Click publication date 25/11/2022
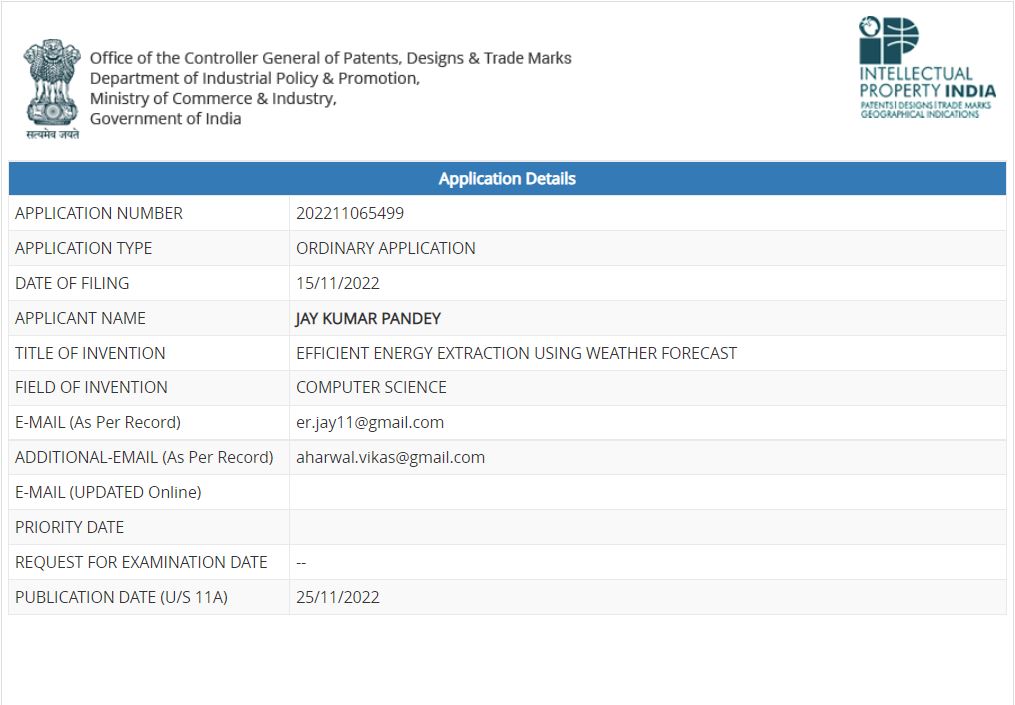Image resolution: width=1015 pixels, height=705 pixels. [337, 597]
